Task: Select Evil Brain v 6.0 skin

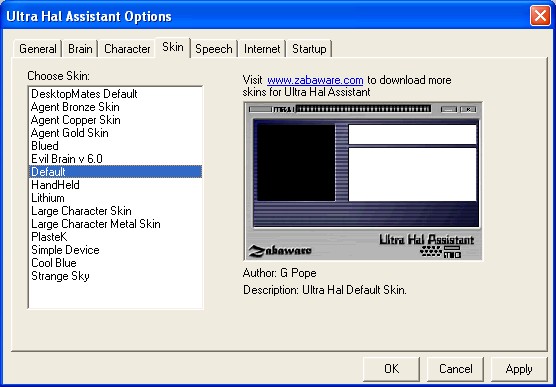Action: tap(115, 159)
